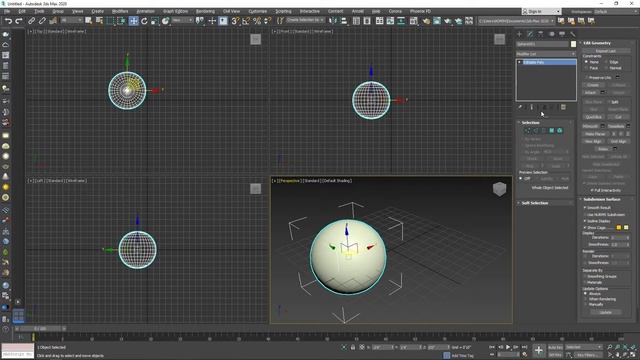This screenshot has width=640, height=360.
Task: Open the Display tab in command panel
Action: [562, 34]
